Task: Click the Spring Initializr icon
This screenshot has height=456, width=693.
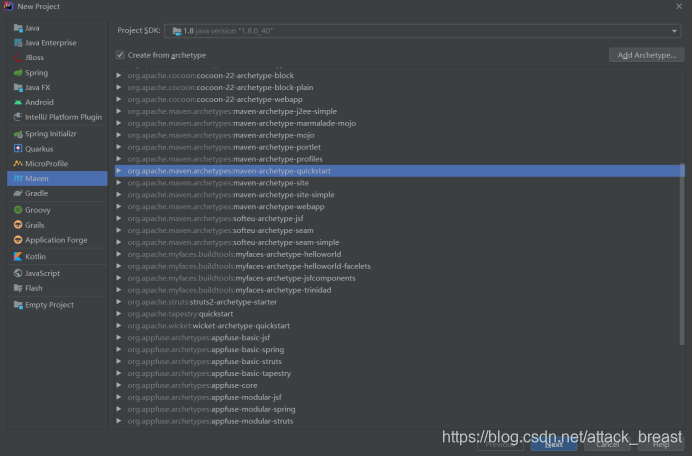Action: [x=18, y=134]
